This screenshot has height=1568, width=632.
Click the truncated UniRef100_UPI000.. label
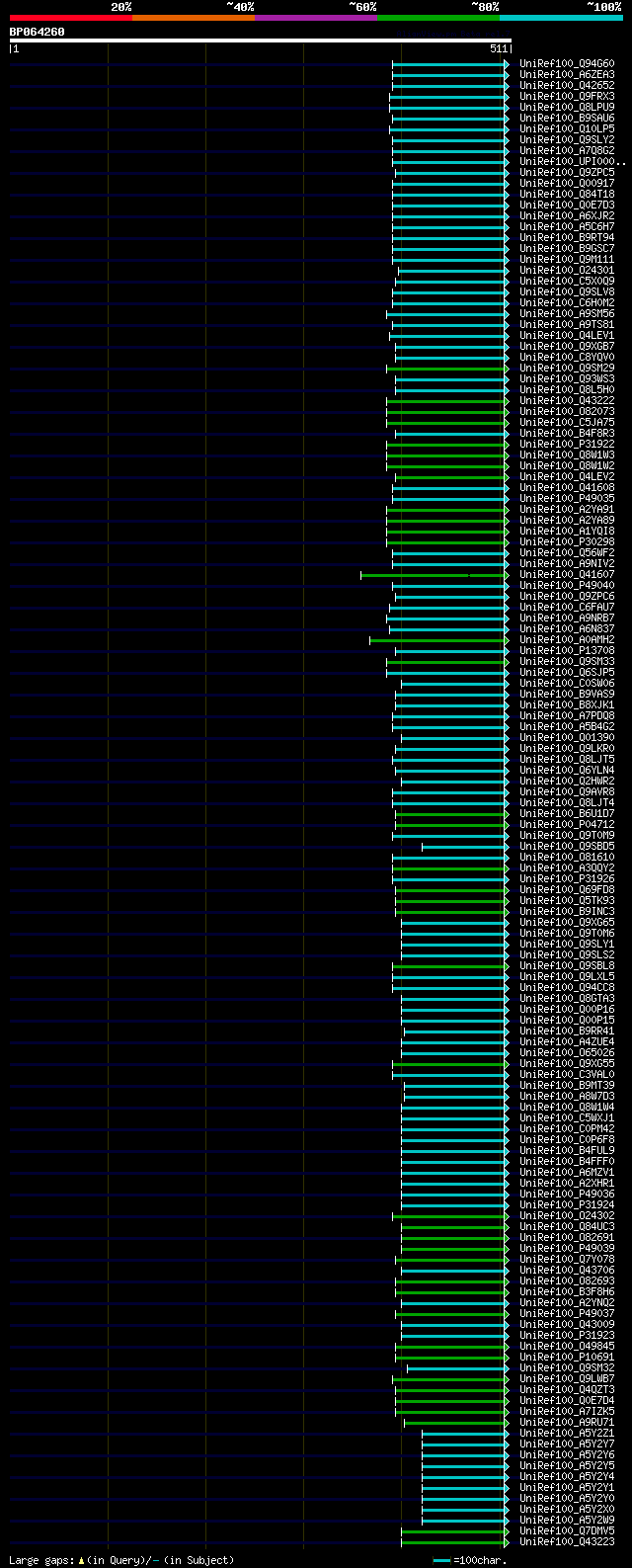coord(573,161)
